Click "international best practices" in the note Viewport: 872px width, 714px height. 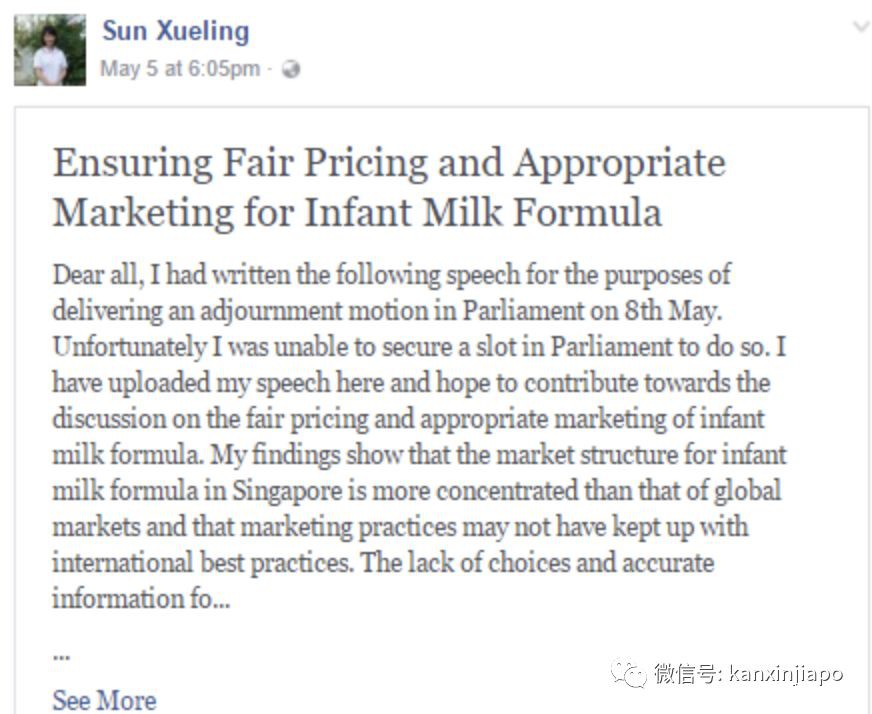(x=199, y=563)
